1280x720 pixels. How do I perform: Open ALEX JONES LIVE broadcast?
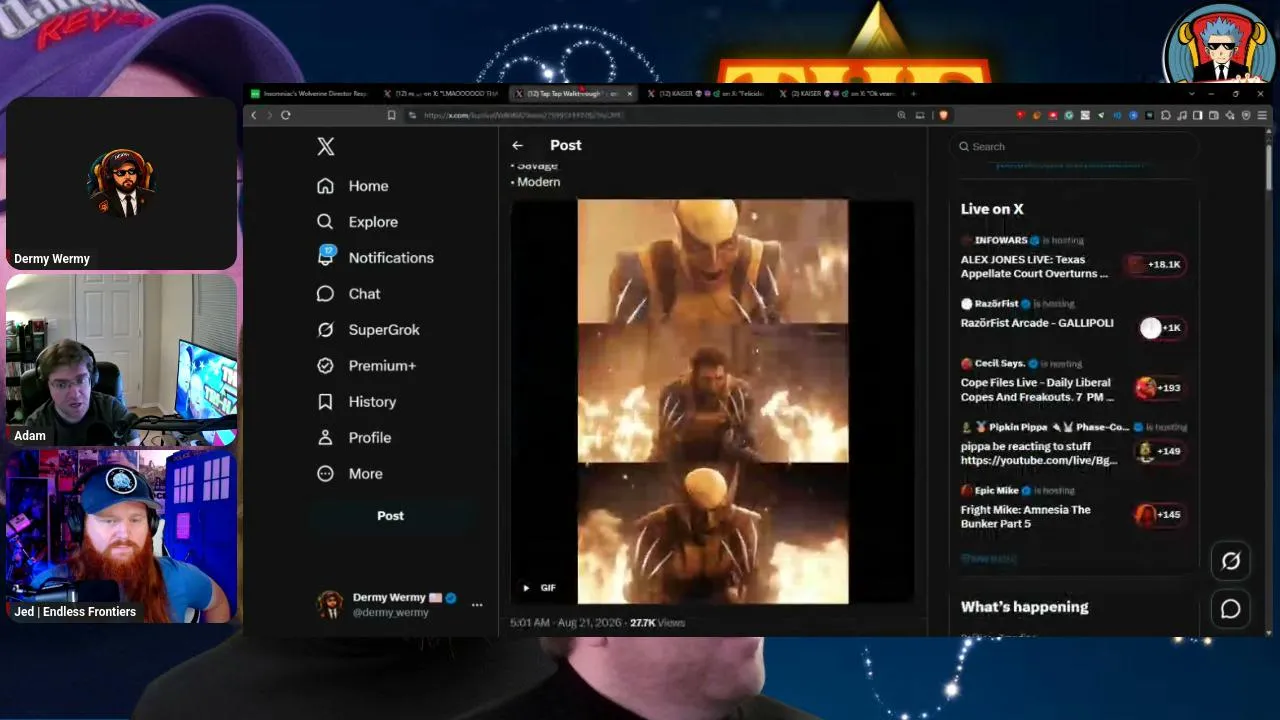click(1035, 267)
